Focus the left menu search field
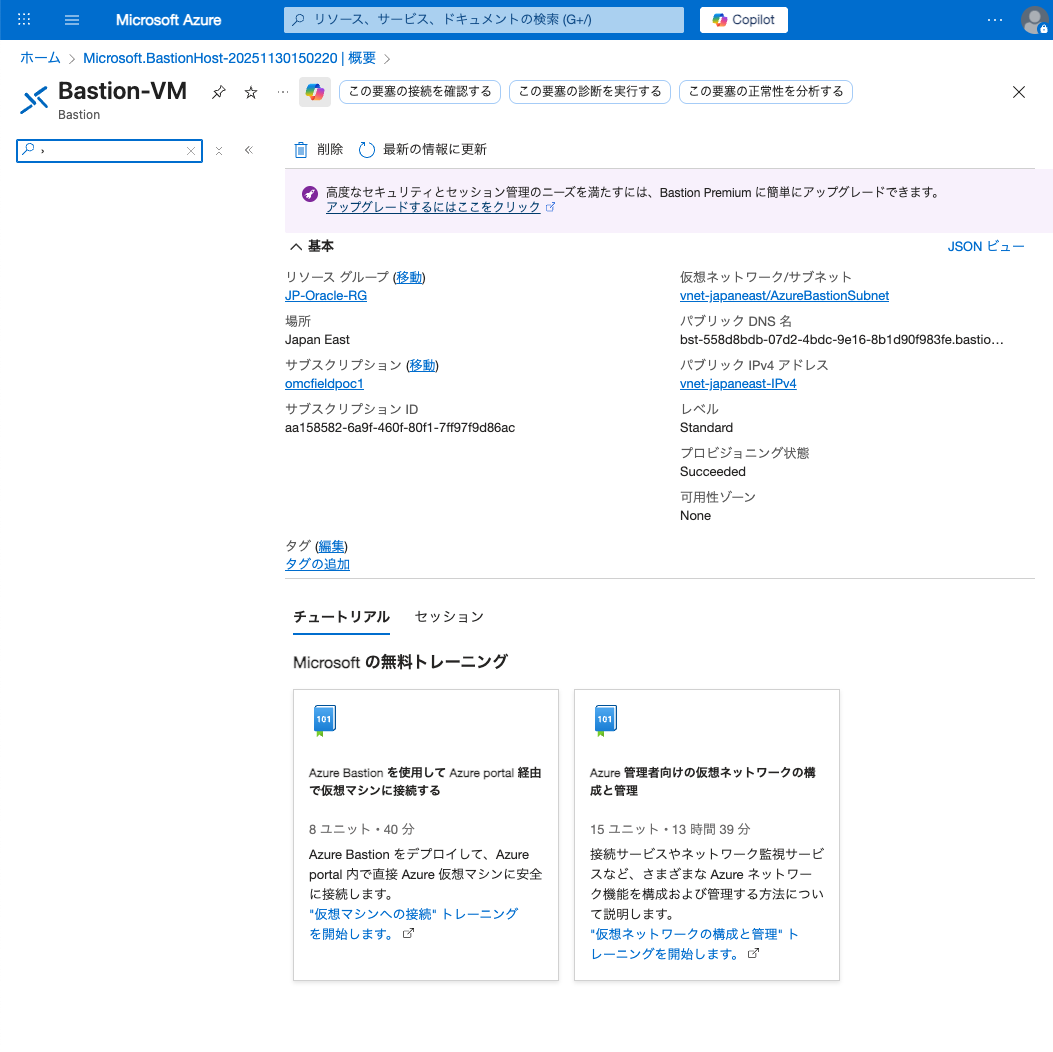 point(109,150)
